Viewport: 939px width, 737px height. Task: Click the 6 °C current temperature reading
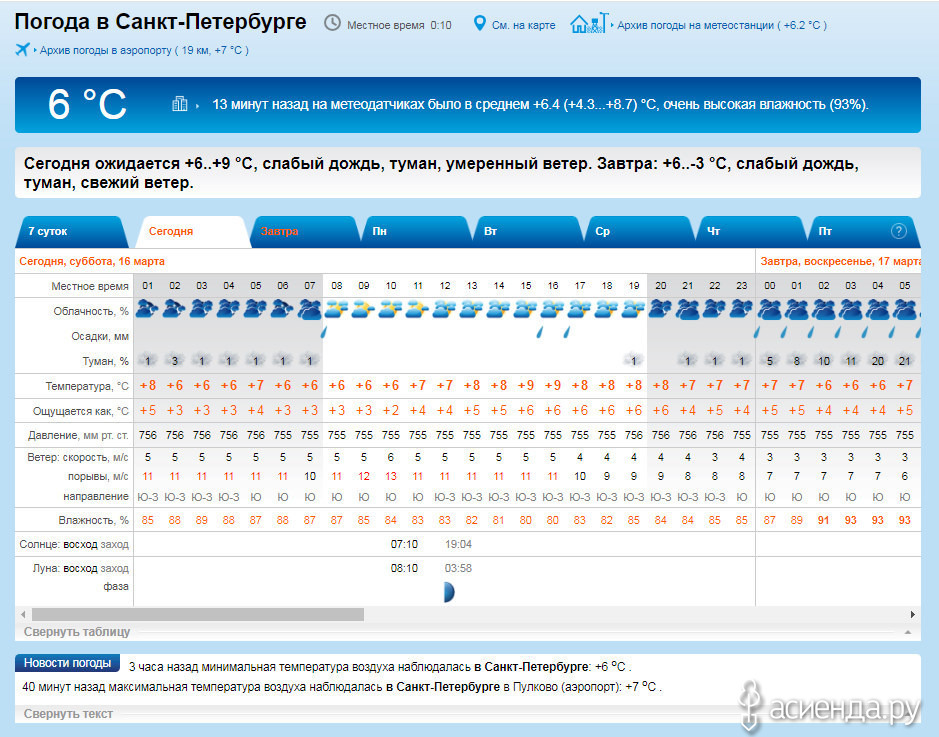point(87,104)
